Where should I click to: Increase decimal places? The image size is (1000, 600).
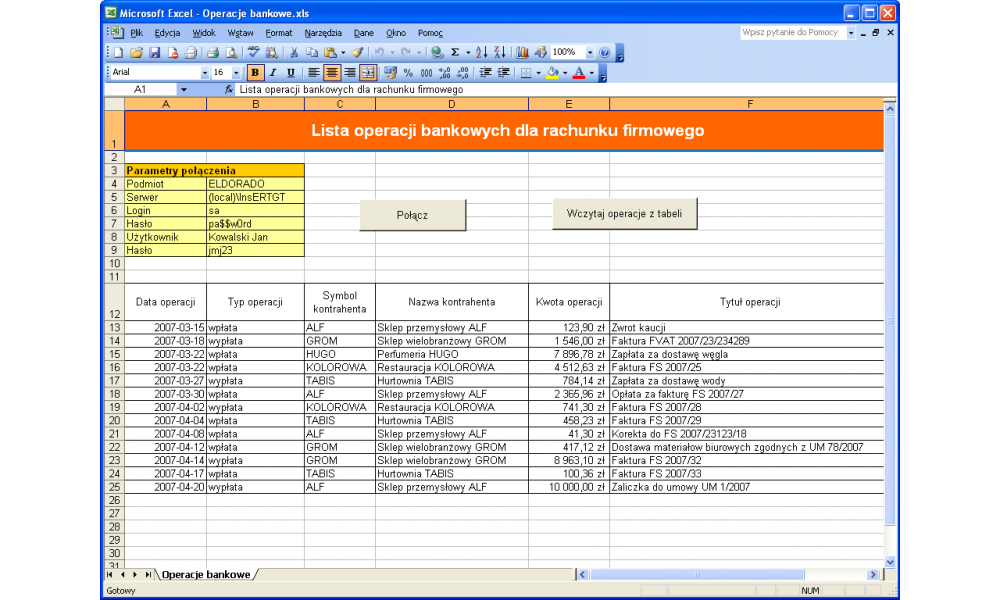[x=445, y=73]
